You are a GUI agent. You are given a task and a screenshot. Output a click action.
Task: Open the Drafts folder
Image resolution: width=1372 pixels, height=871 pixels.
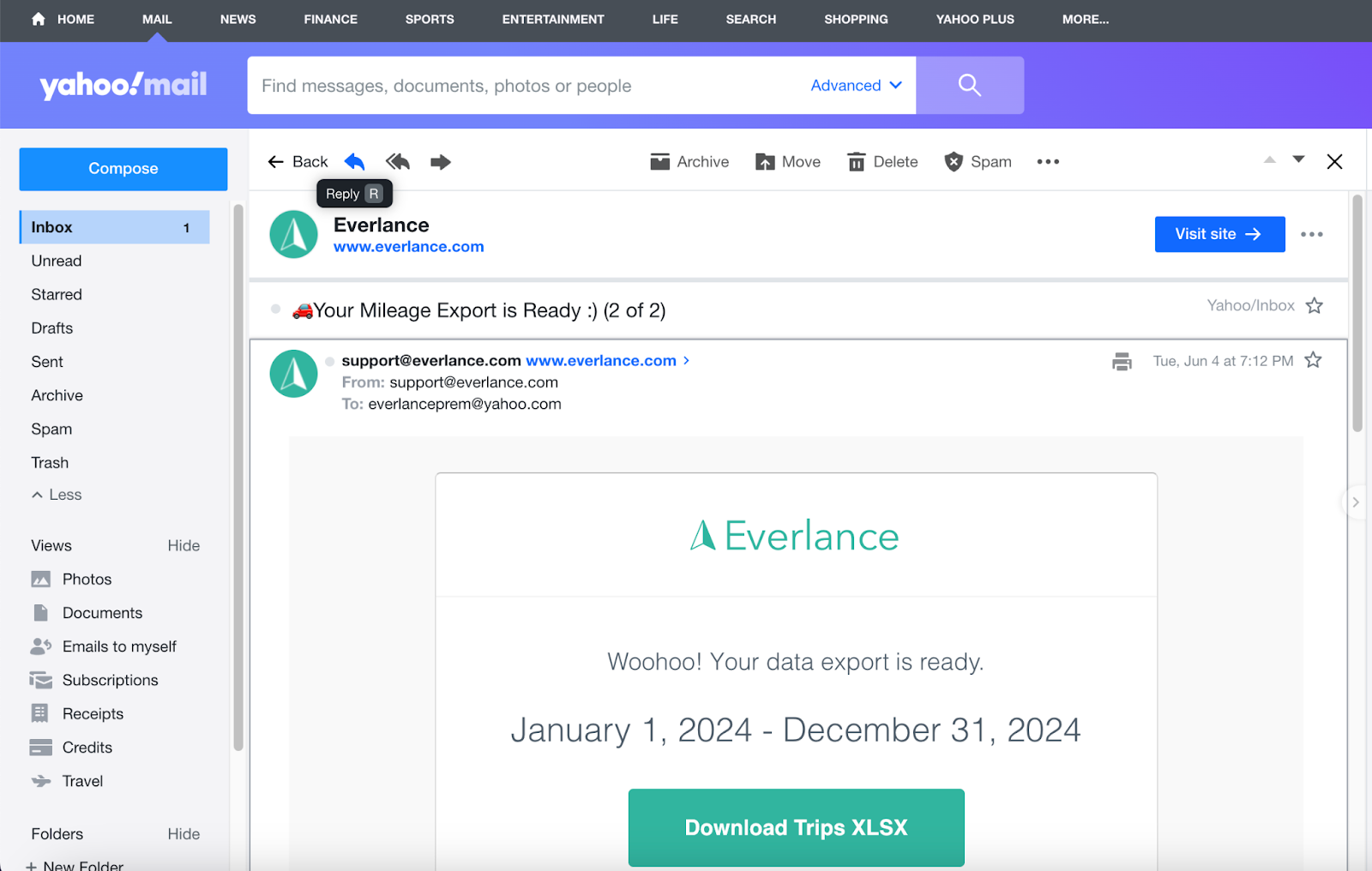(52, 328)
